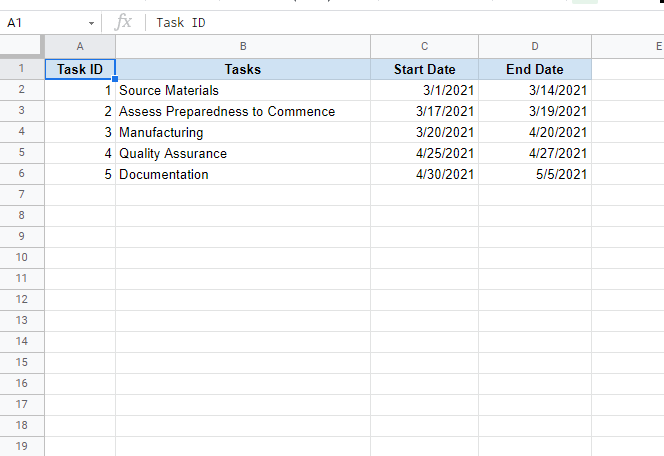The height and width of the screenshot is (456, 664).
Task: Click the formula bar showing Task ID
Action: 400,22
